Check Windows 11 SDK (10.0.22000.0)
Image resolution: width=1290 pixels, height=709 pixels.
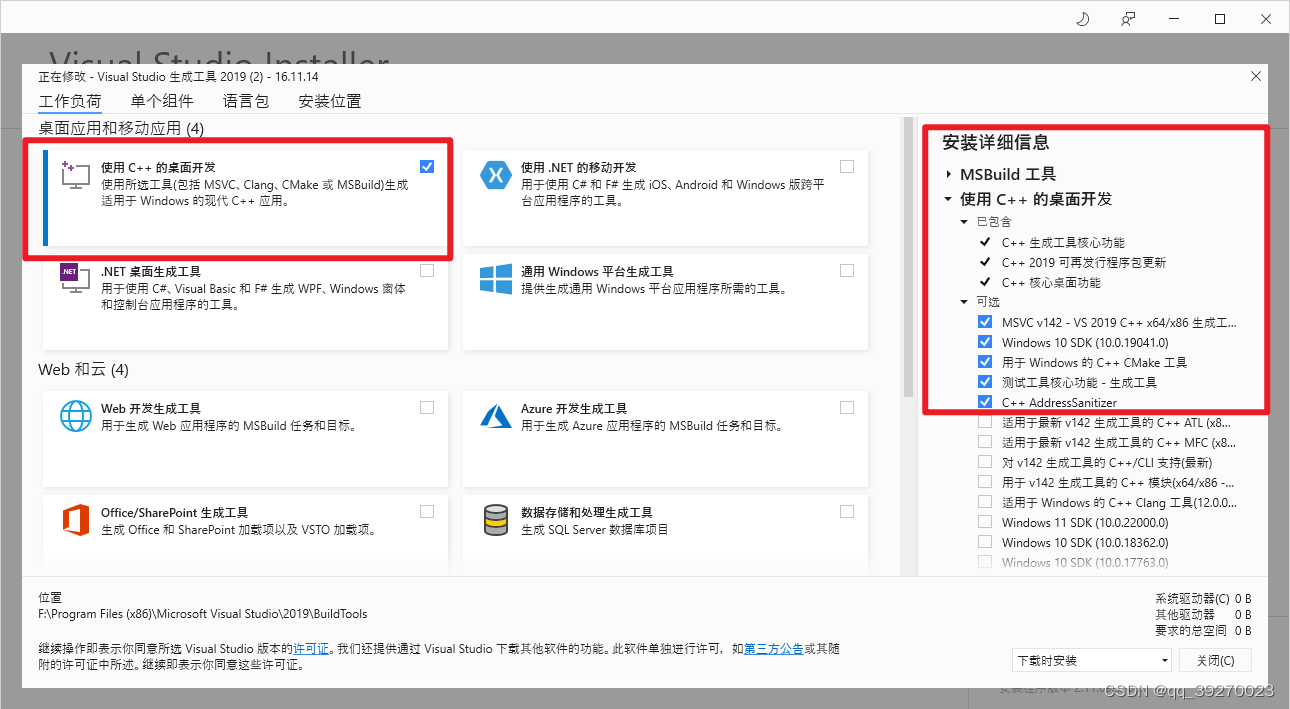pyautogui.click(x=985, y=522)
